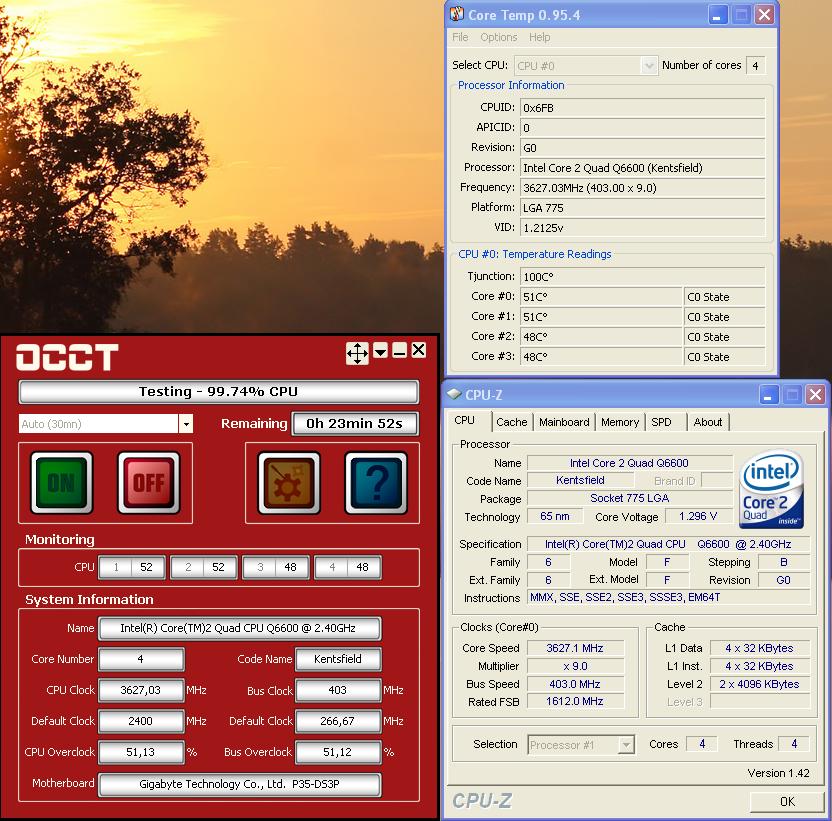Click the CPU-Z Rated FSB value 1612.0 MHz
This screenshot has width=832, height=821.
pos(575,701)
